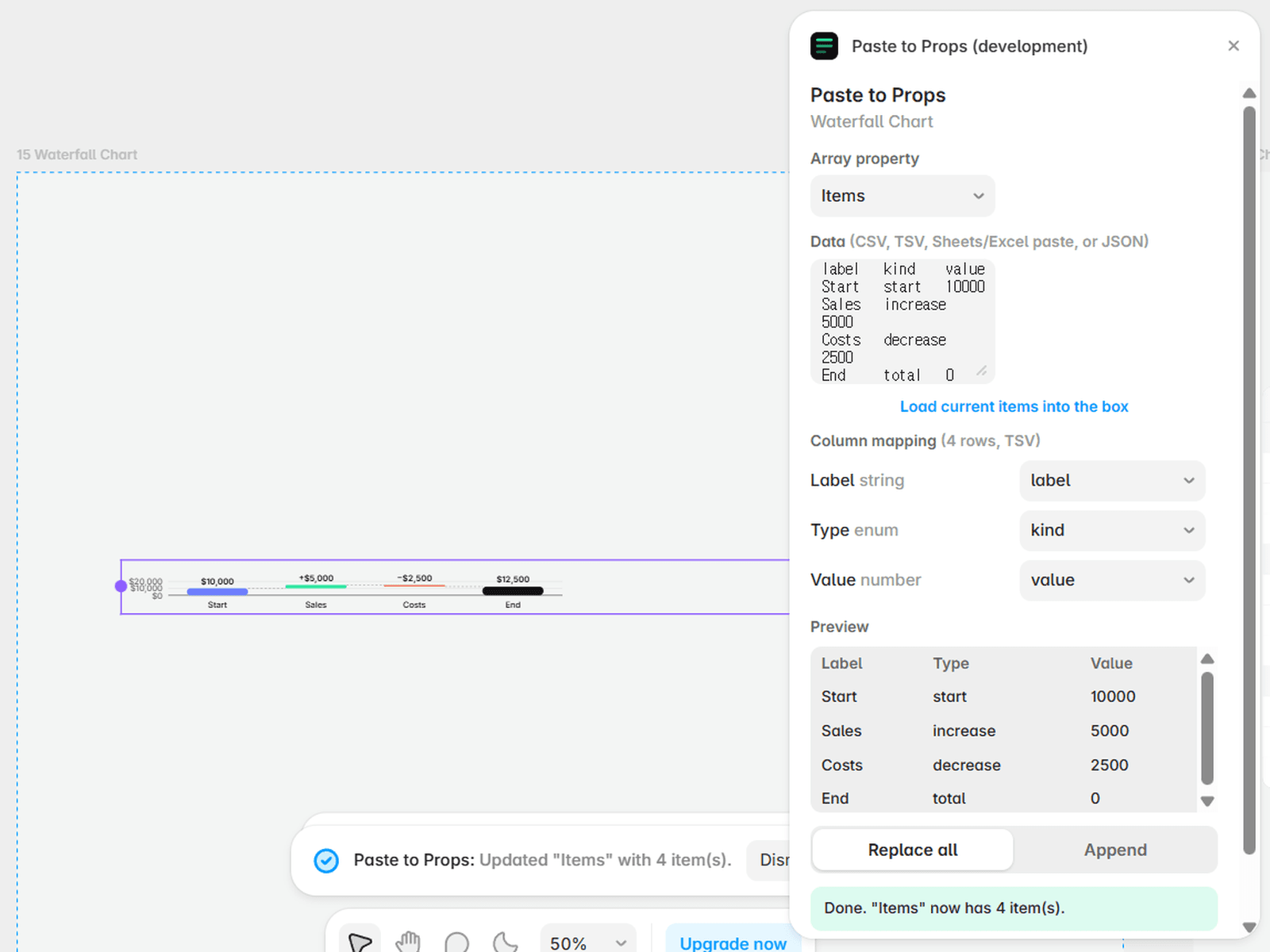Click the $12,500 label above the End bar

tap(513, 579)
